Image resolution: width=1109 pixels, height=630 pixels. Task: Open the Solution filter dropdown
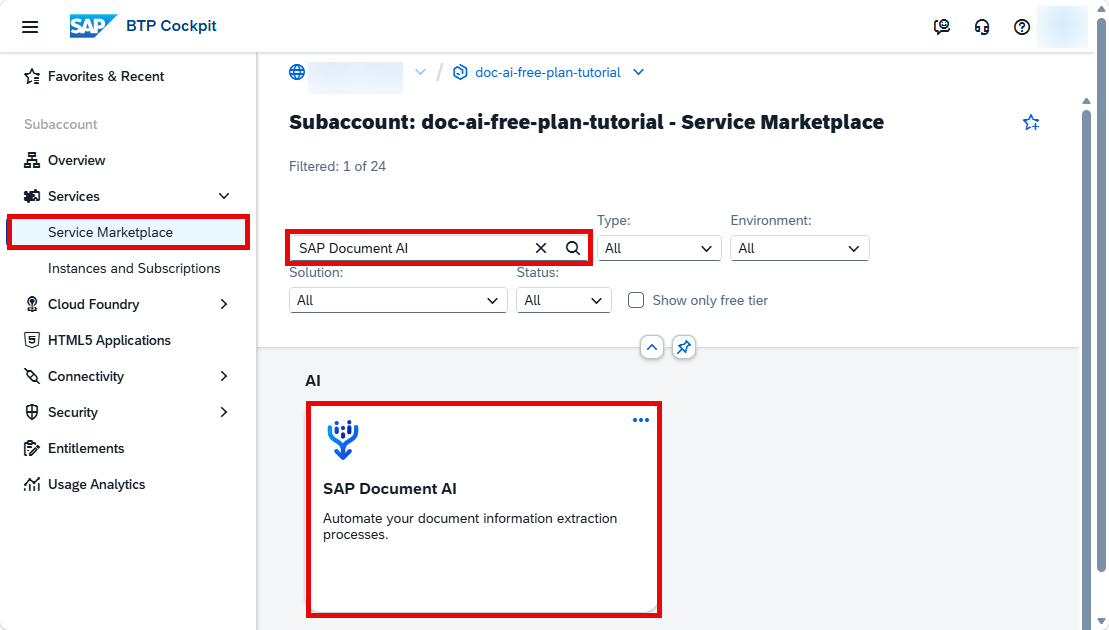398,301
